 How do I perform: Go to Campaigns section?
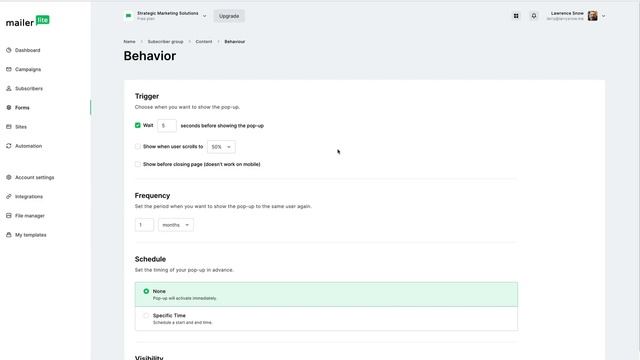click(x=28, y=69)
